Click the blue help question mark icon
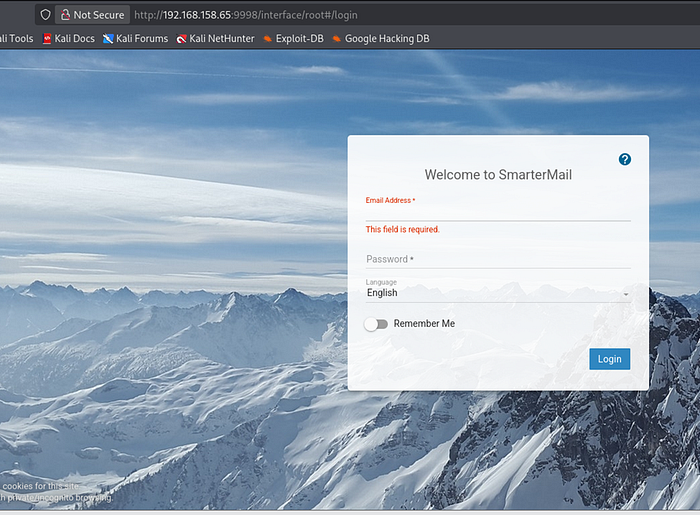 [x=625, y=159]
